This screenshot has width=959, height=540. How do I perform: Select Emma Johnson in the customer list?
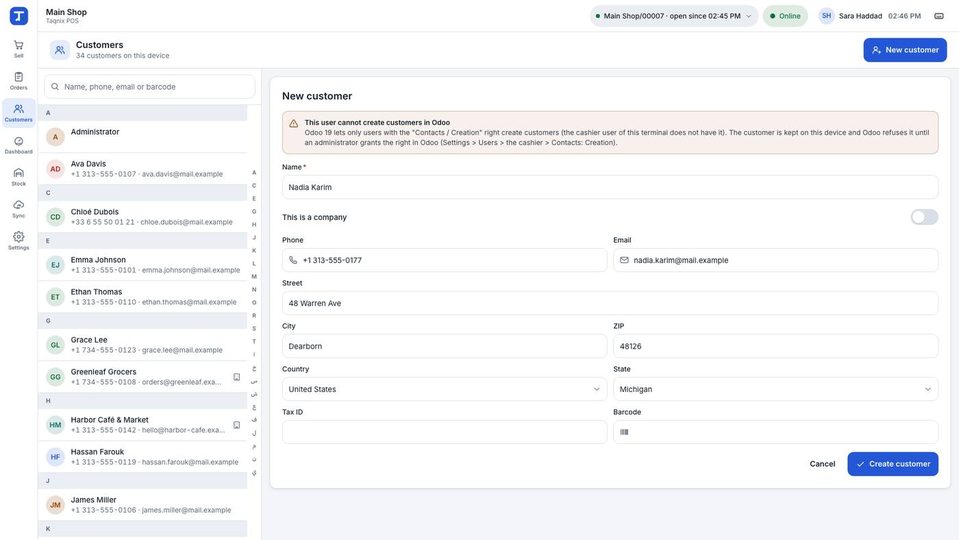pos(143,265)
